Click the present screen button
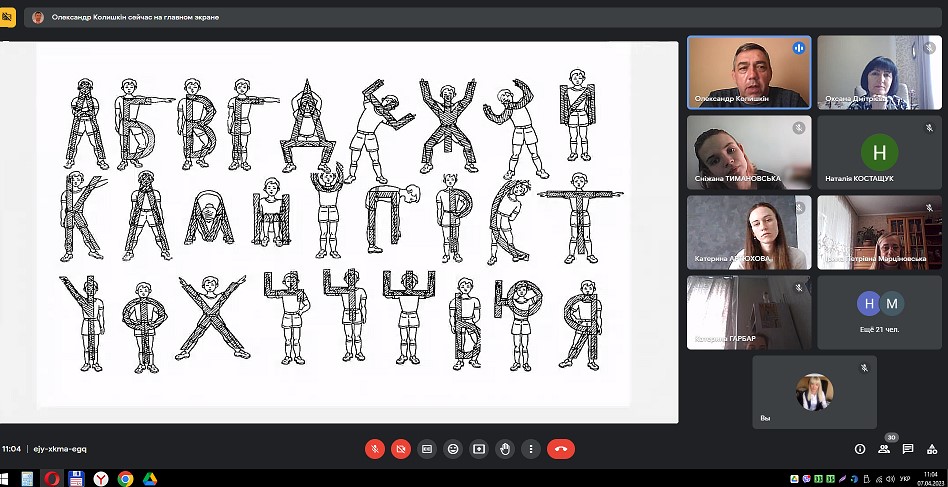The width and height of the screenshot is (948, 487). [x=479, y=449]
